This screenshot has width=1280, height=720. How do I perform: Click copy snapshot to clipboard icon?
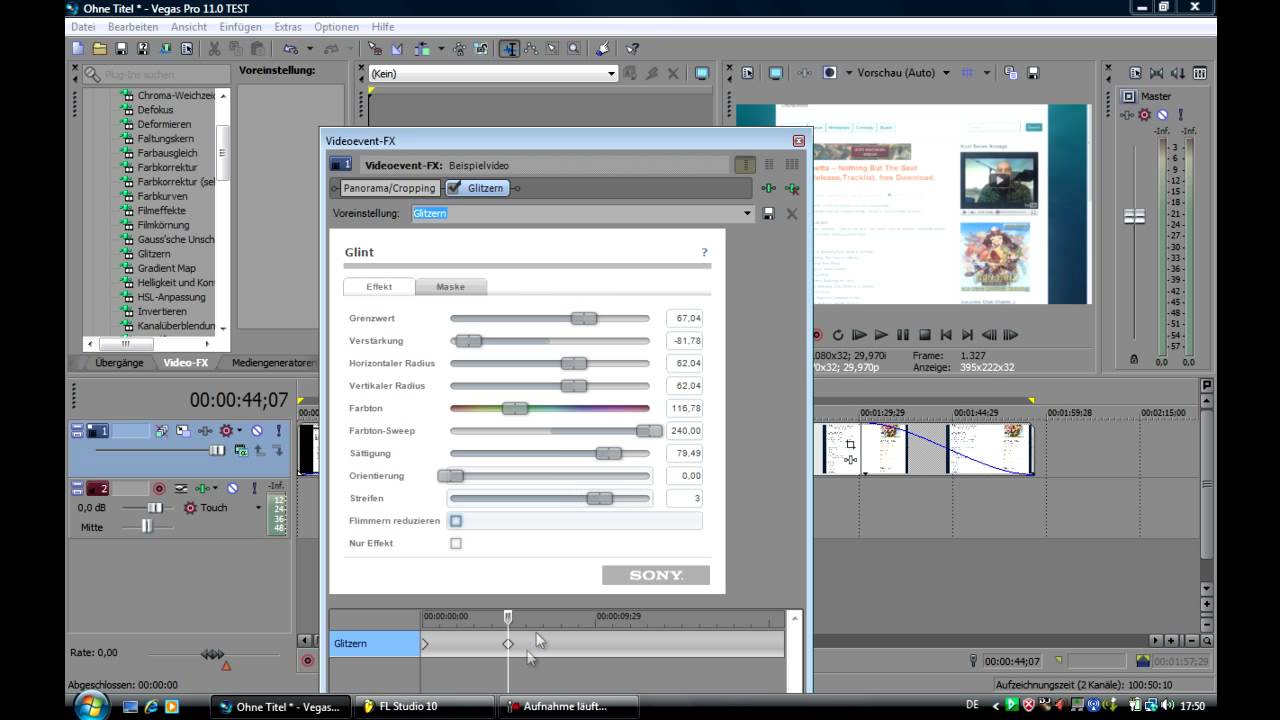[1010, 73]
